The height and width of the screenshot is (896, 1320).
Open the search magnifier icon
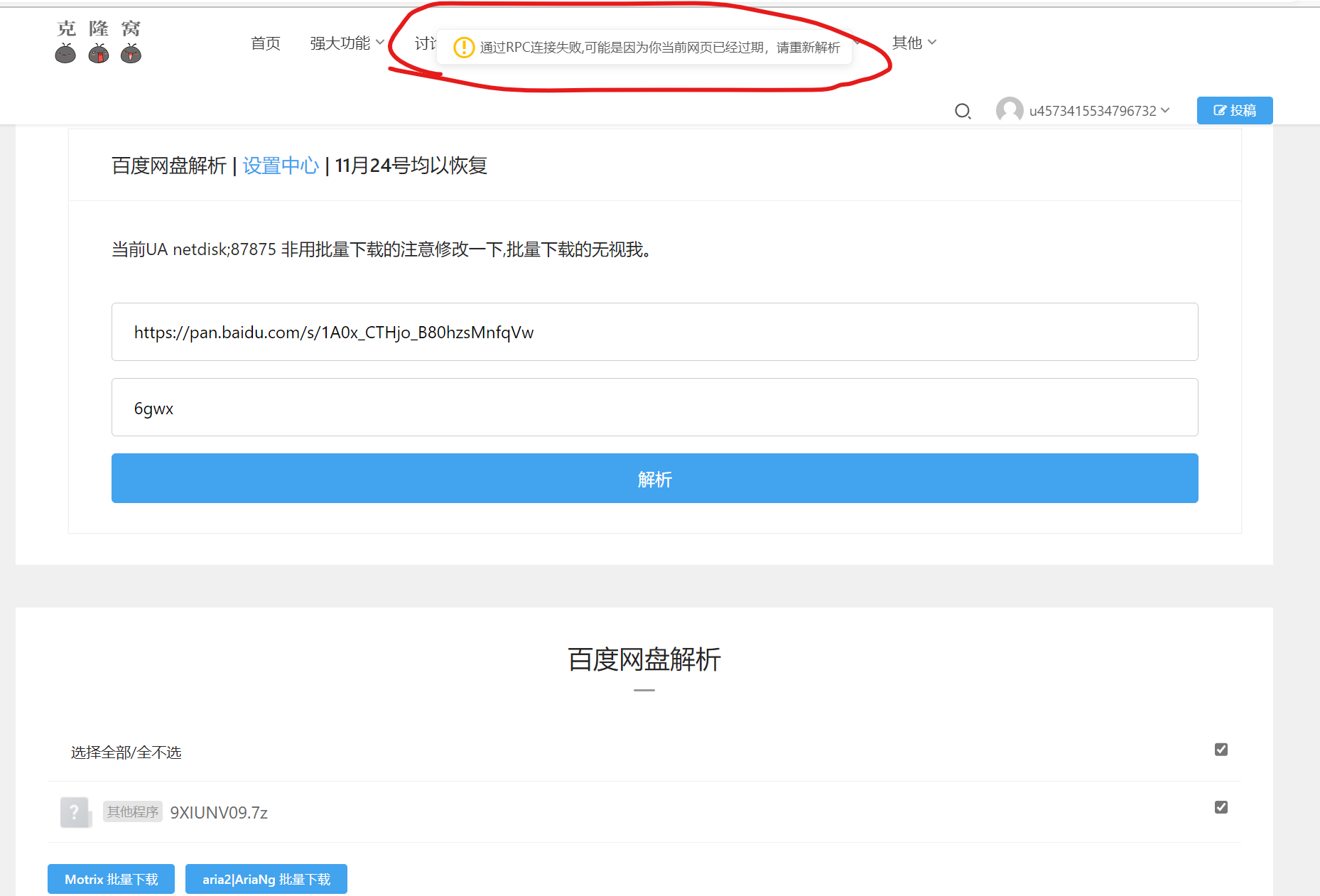coord(963,111)
